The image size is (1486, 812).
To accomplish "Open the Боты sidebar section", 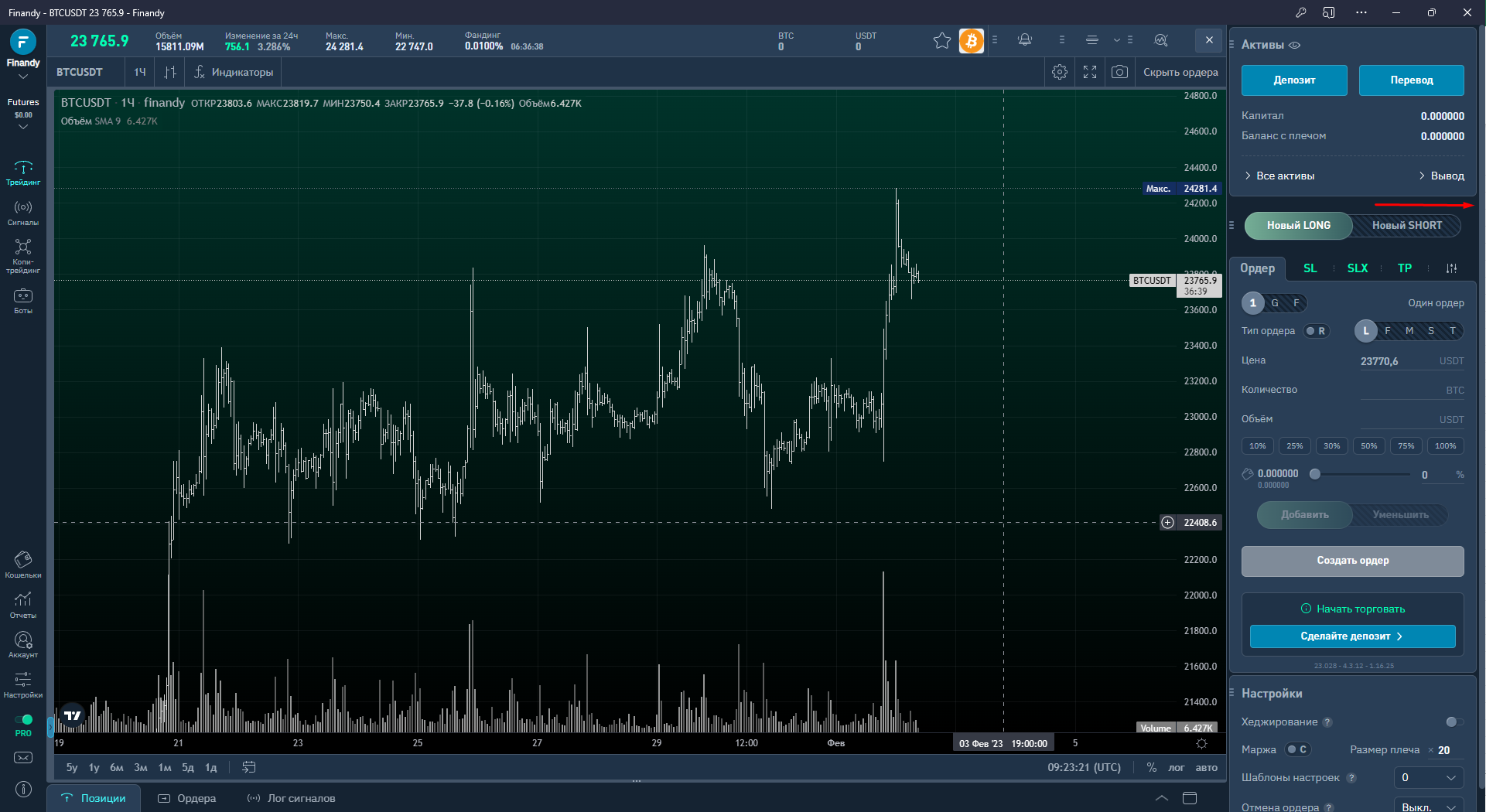I will point(23,301).
